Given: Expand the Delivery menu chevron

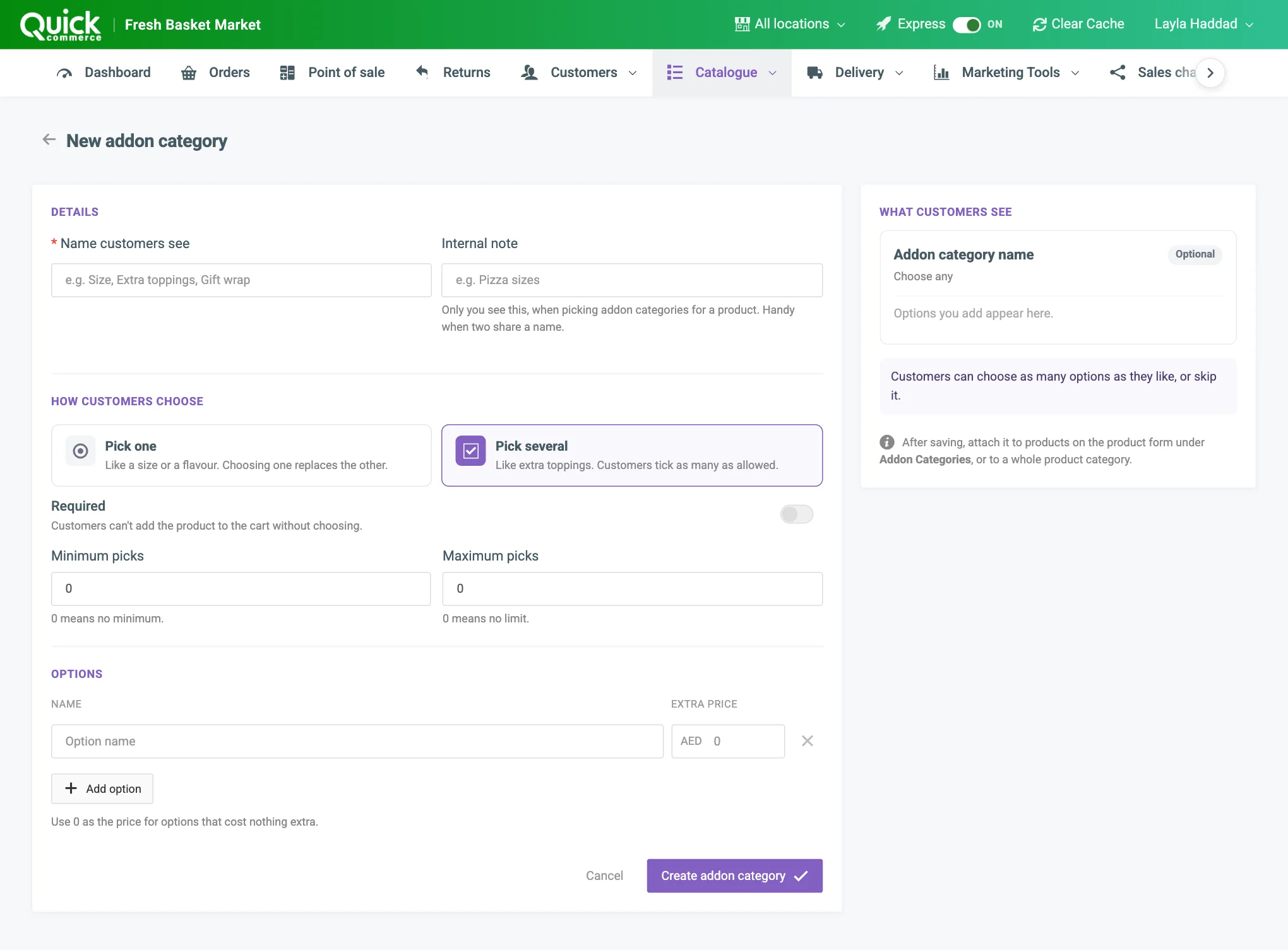Looking at the screenshot, I should [899, 73].
